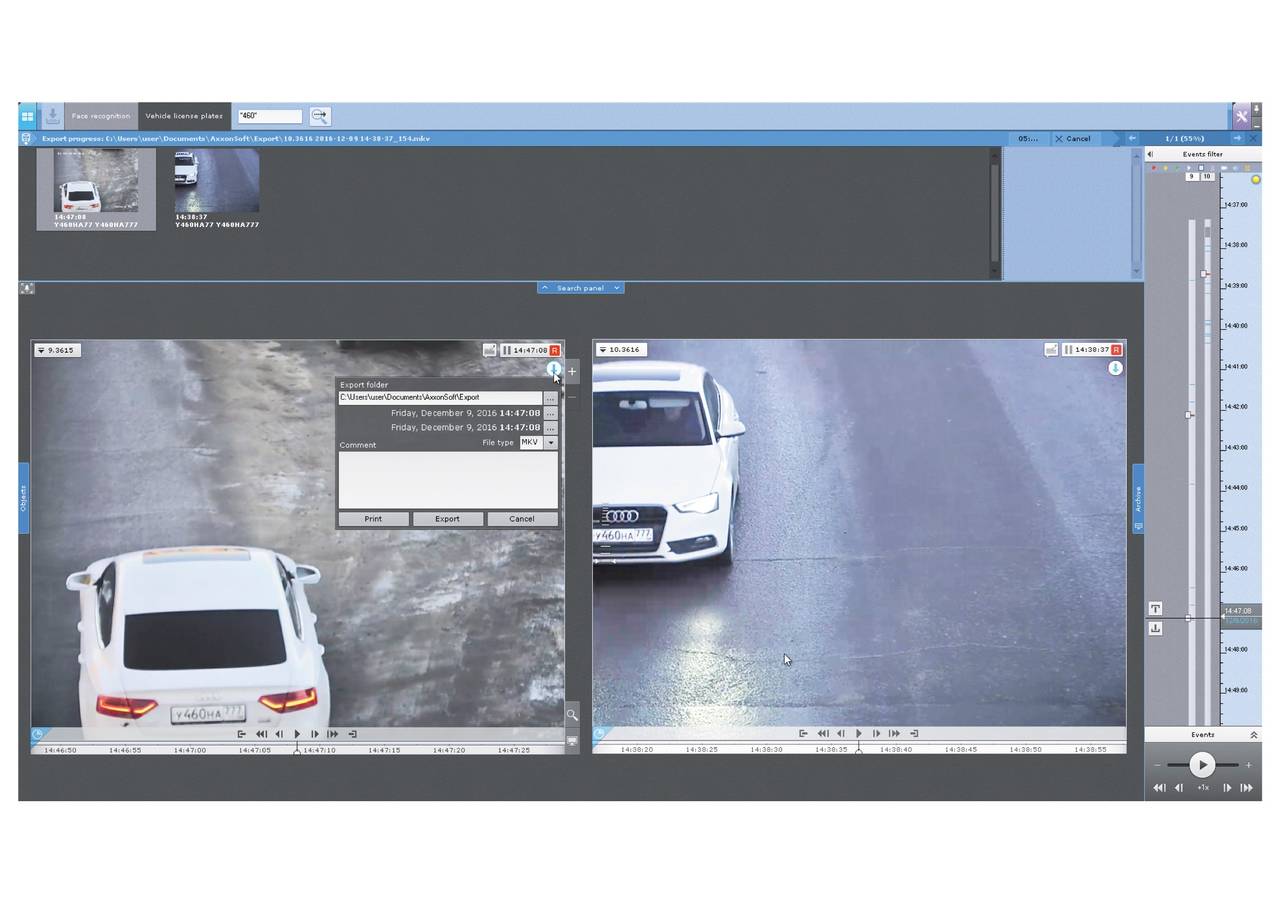Click the magnifier search icon beside camera 9.3615
The width and height of the screenshot is (1280, 904).
point(572,715)
